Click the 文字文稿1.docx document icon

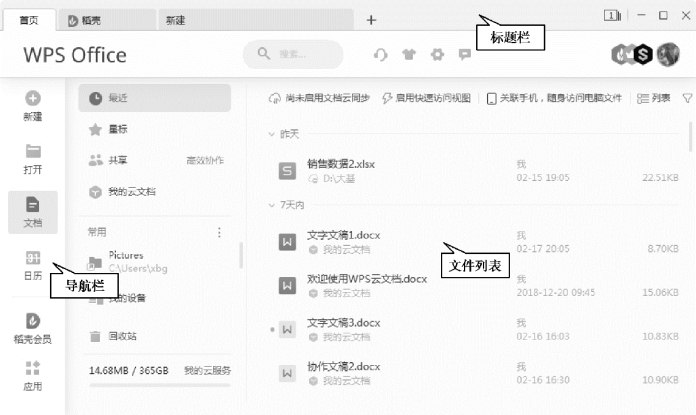[287, 242]
